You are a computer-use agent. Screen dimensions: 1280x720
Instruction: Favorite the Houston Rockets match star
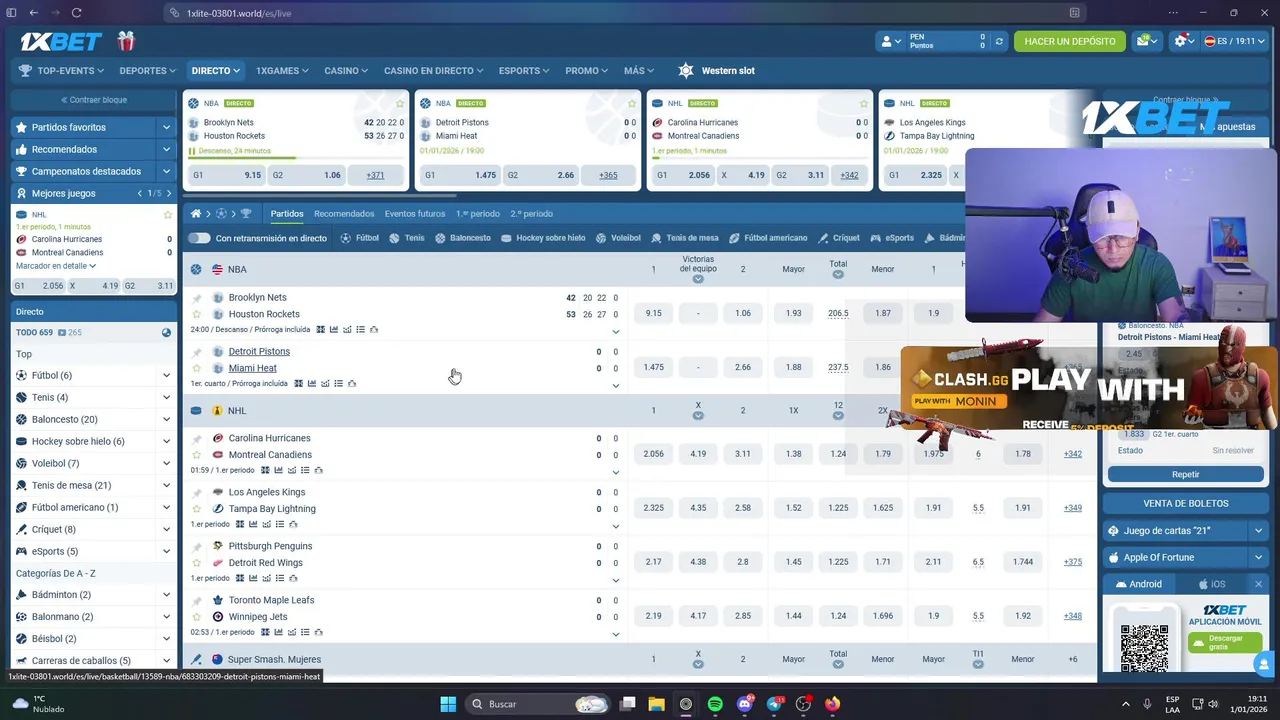(x=197, y=314)
